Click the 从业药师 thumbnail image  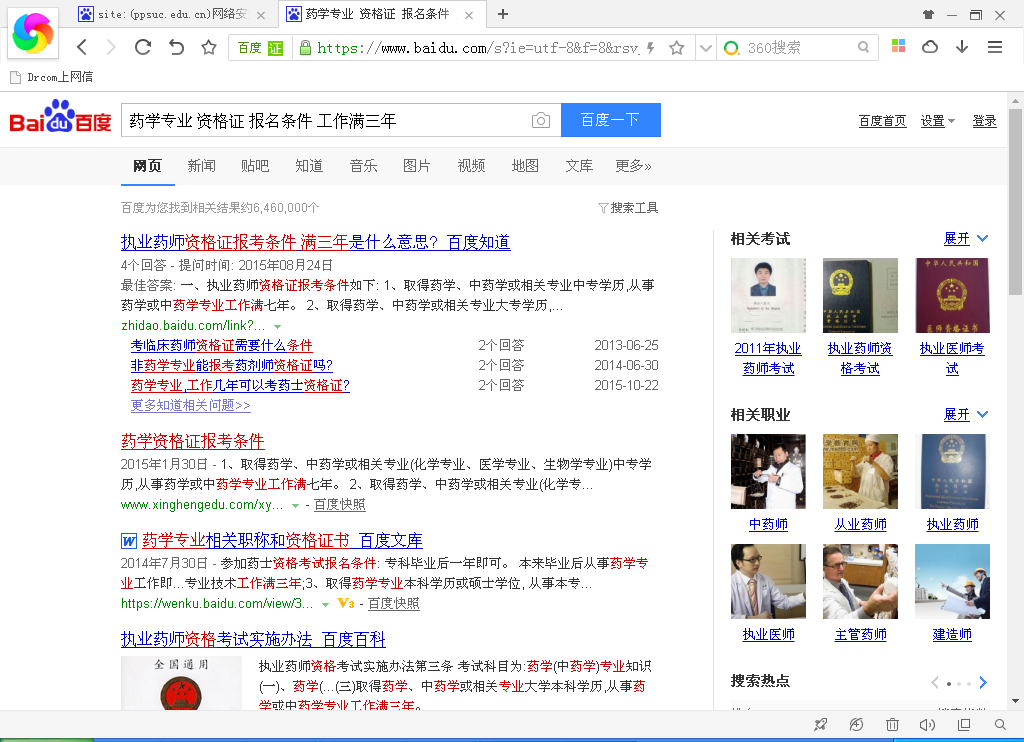pos(860,472)
